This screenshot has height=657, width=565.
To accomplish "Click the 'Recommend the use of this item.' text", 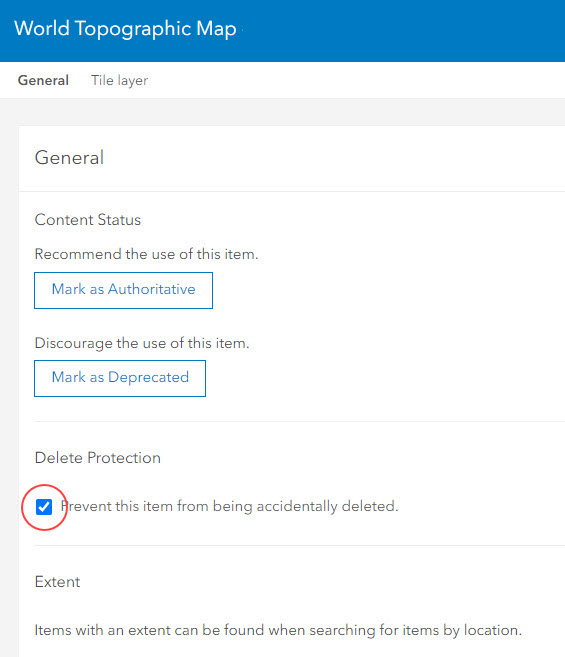I will pyautogui.click(x=146, y=254).
